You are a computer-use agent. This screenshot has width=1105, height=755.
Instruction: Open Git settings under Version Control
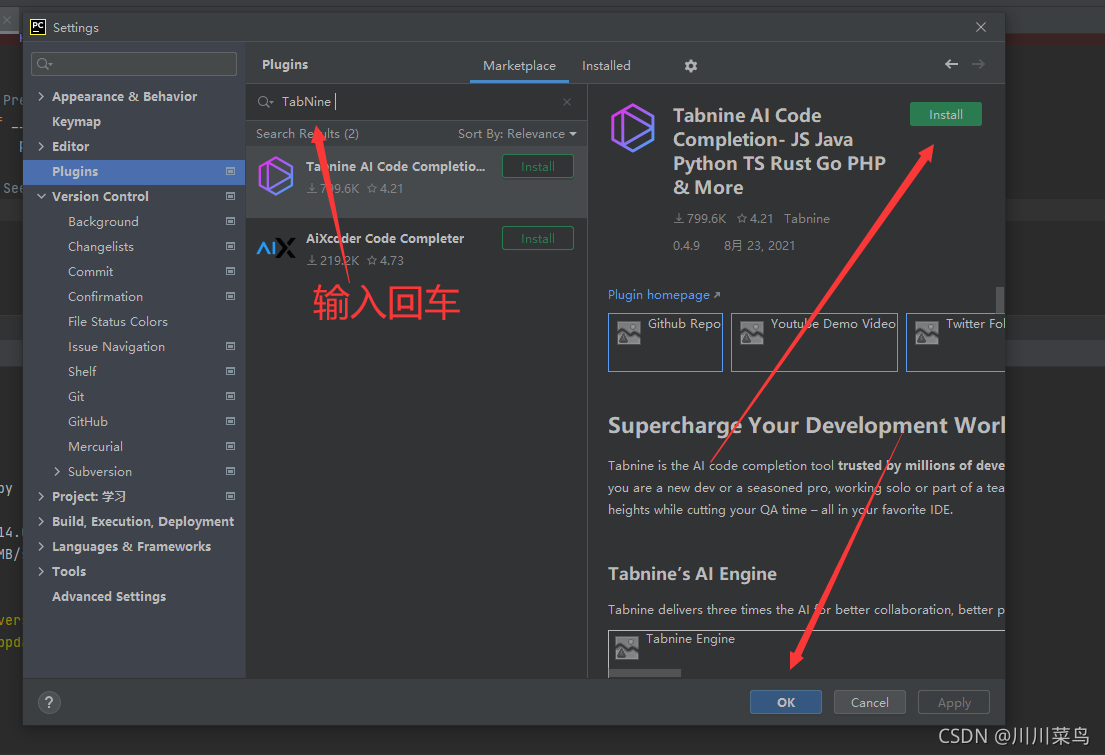(76, 396)
